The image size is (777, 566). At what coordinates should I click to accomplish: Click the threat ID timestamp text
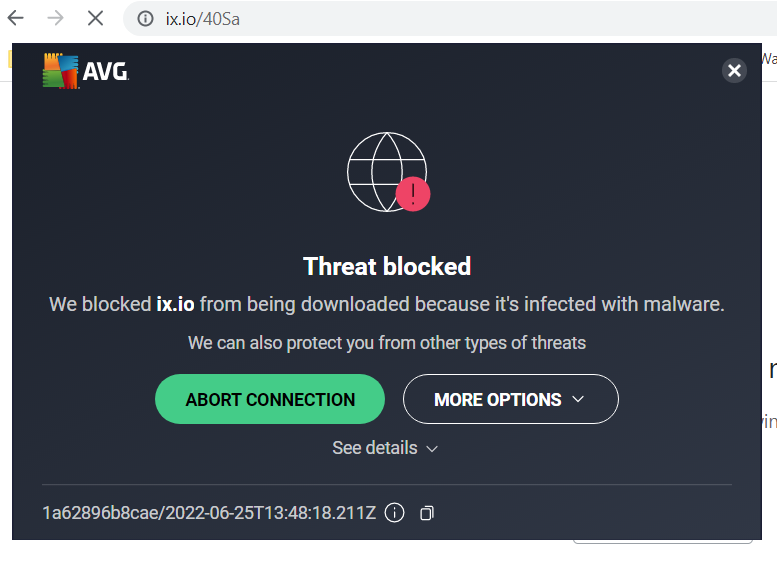[x=209, y=513]
